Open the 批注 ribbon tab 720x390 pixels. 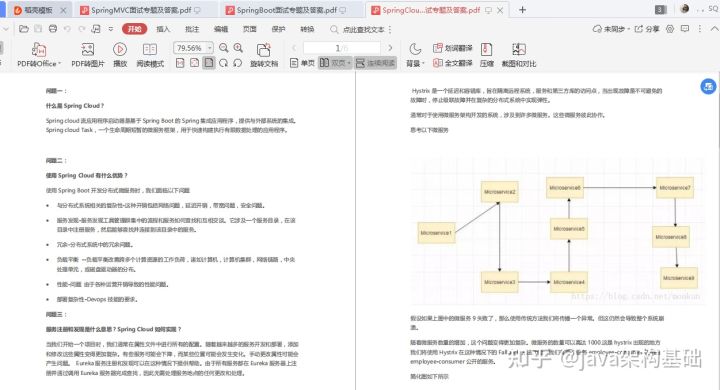pos(192,29)
